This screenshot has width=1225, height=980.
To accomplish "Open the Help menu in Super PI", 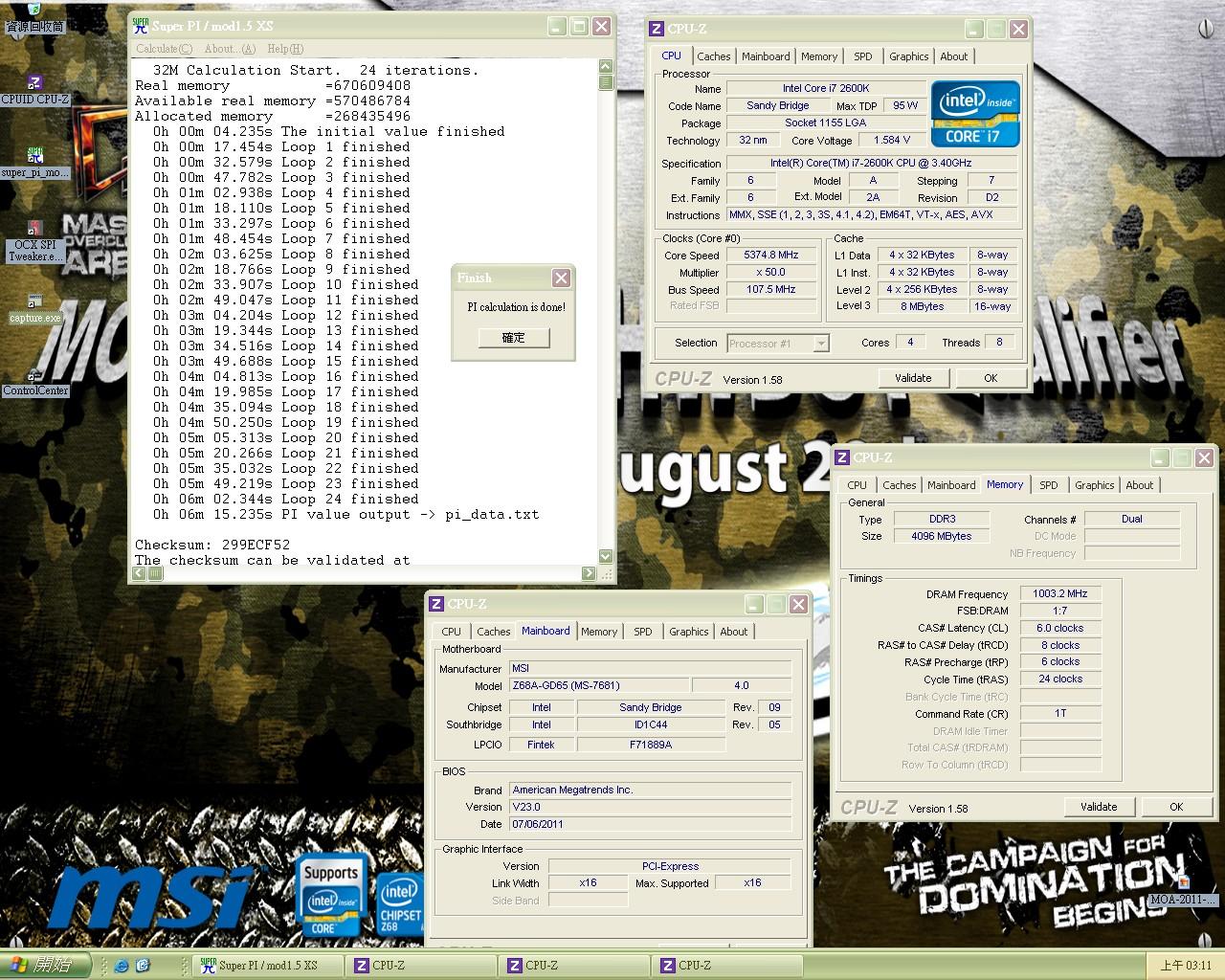I will (285, 49).
